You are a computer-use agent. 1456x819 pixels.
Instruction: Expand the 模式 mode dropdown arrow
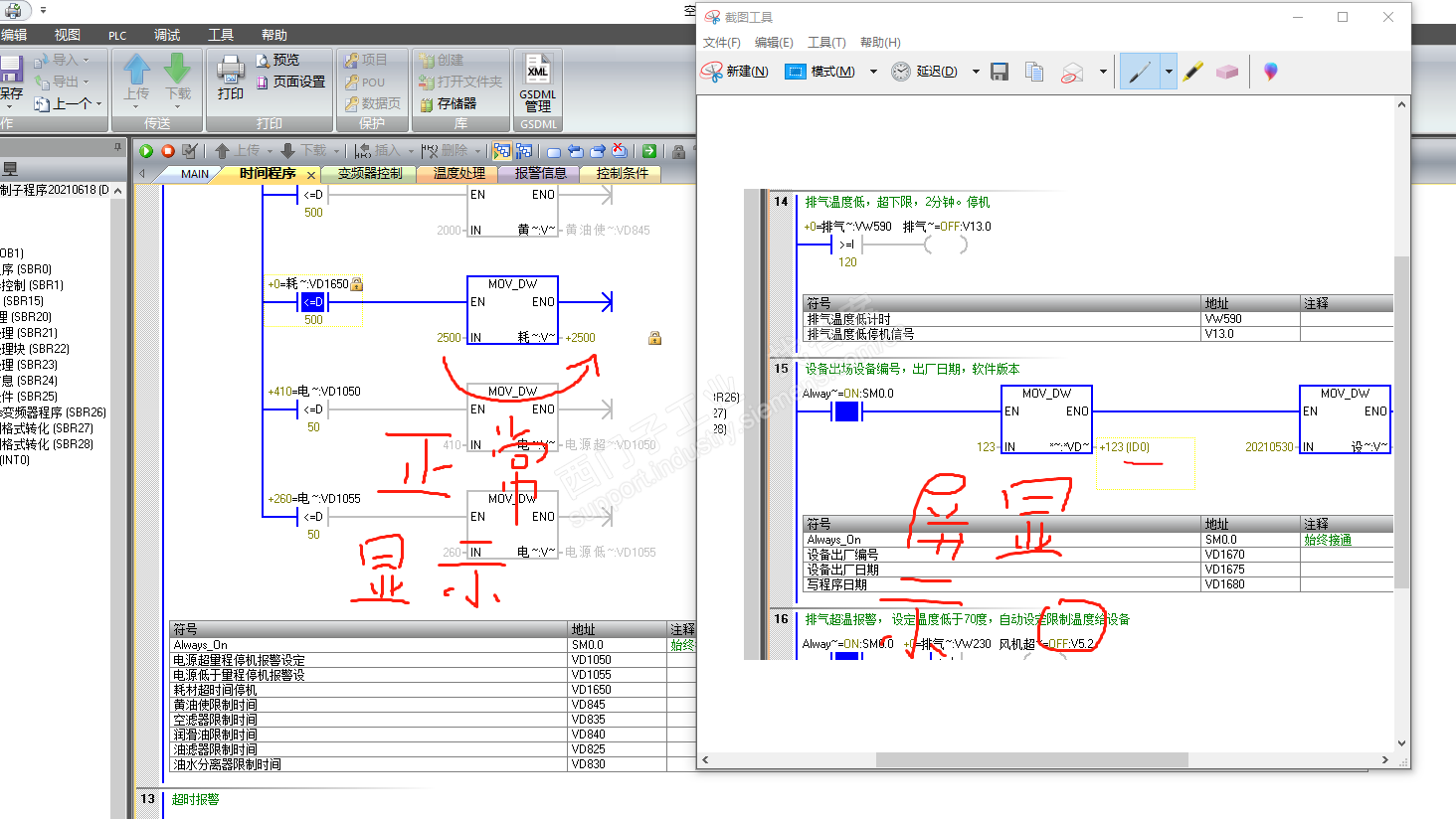click(x=873, y=72)
